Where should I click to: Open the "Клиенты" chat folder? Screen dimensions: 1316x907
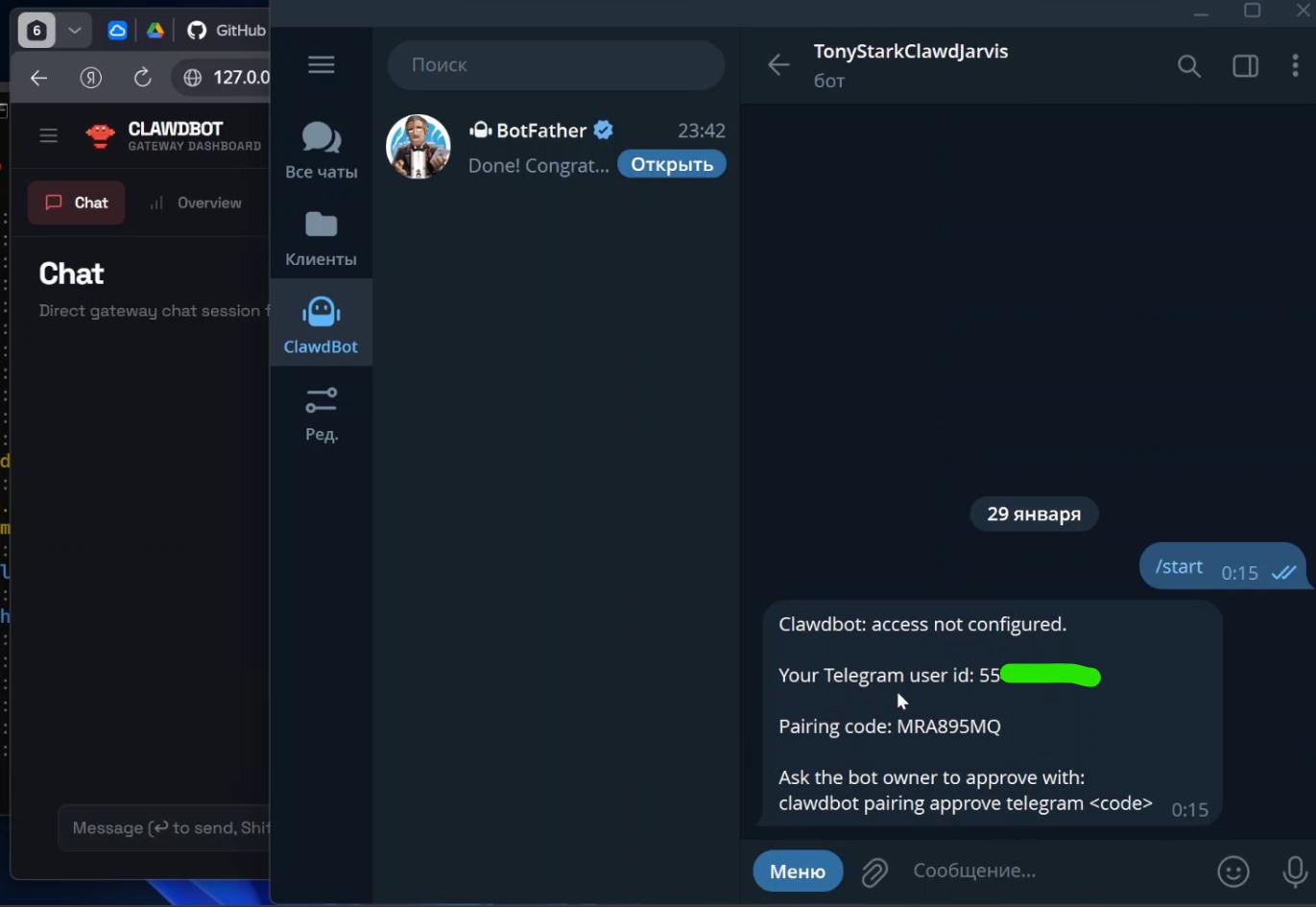321,235
